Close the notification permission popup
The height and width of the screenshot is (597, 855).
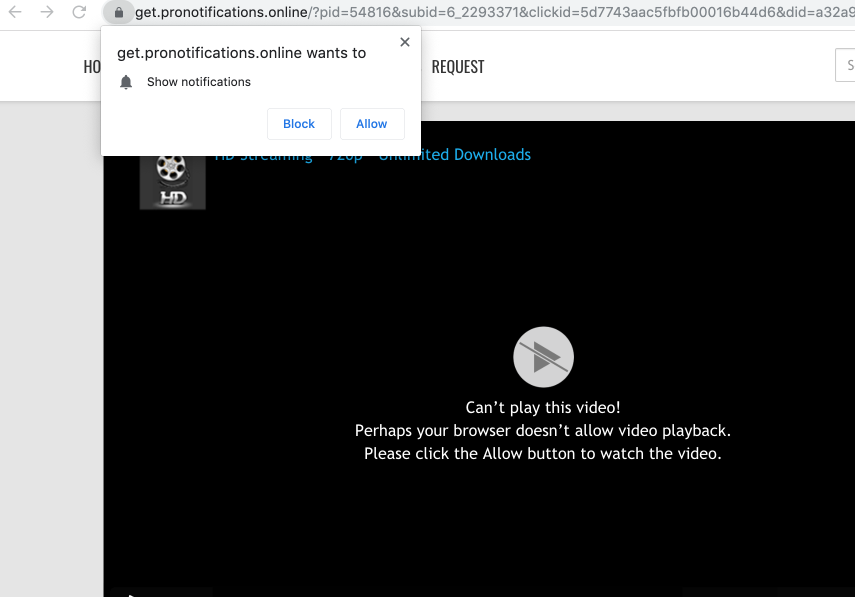coord(404,42)
